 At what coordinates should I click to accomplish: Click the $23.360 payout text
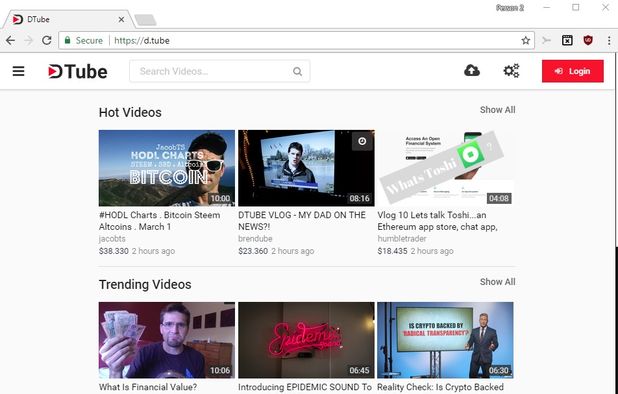[x=253, y=251]
